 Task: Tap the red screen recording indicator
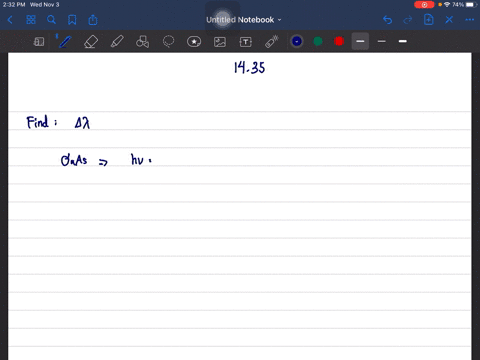pyautogui.click(x=424, y=5)
